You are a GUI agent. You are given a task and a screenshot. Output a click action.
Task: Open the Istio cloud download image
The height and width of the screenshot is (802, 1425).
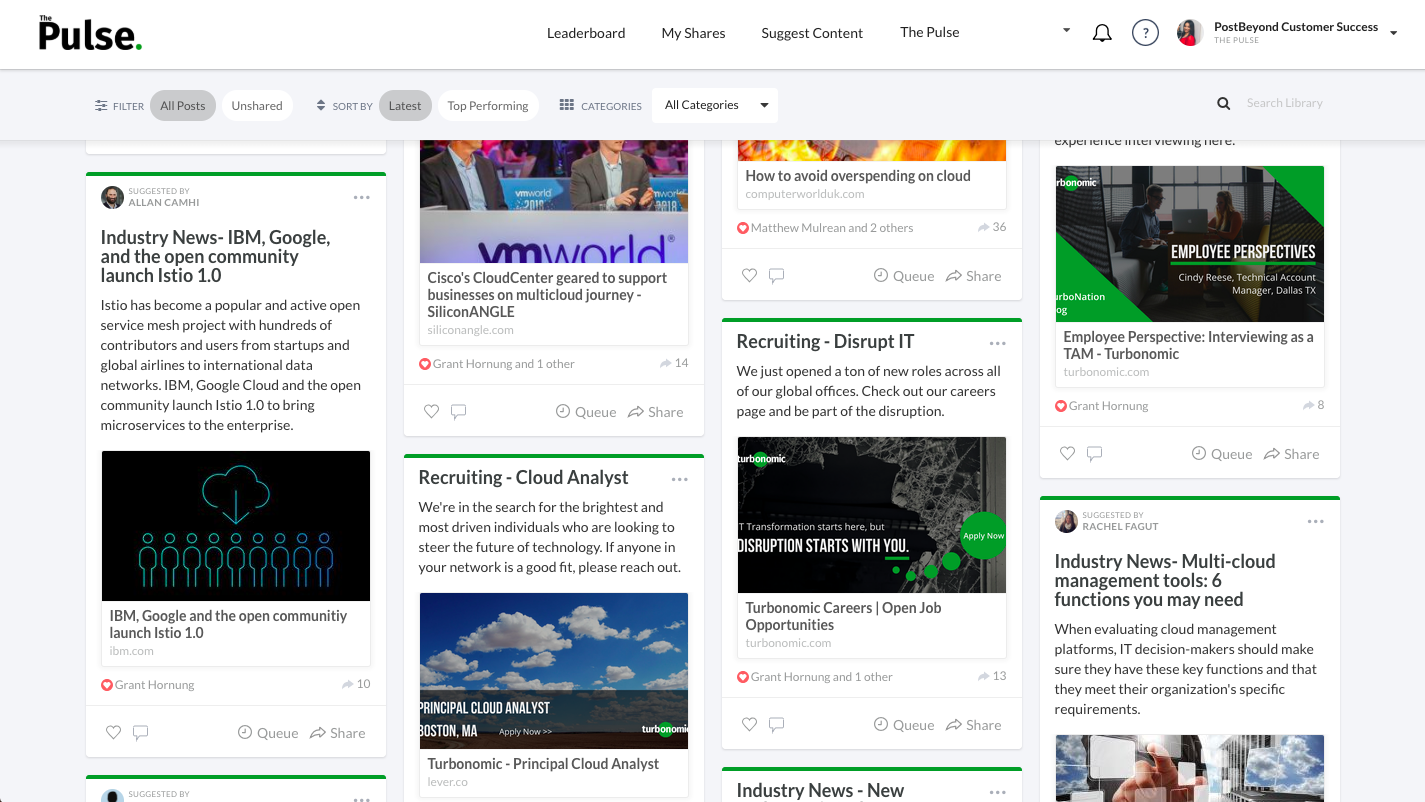point(236,526)
